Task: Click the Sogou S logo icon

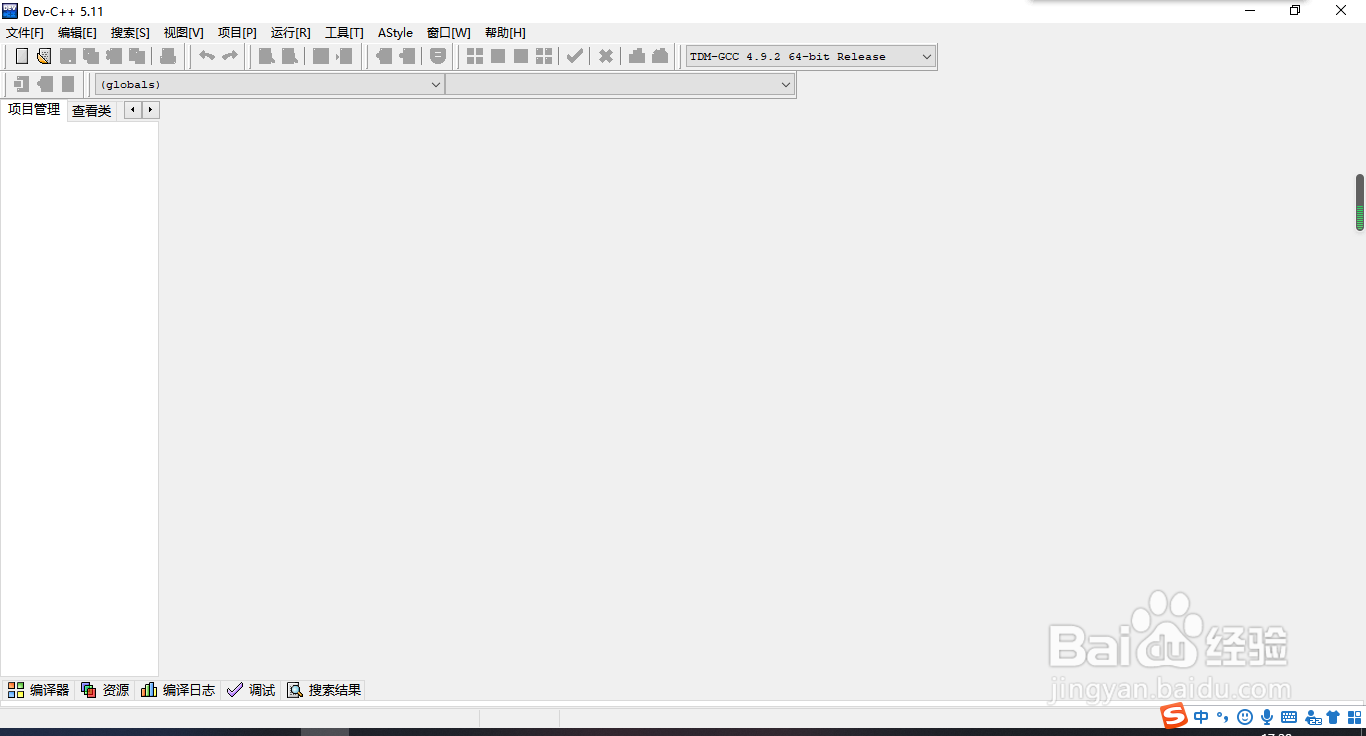Action: tap(1173, 716)
